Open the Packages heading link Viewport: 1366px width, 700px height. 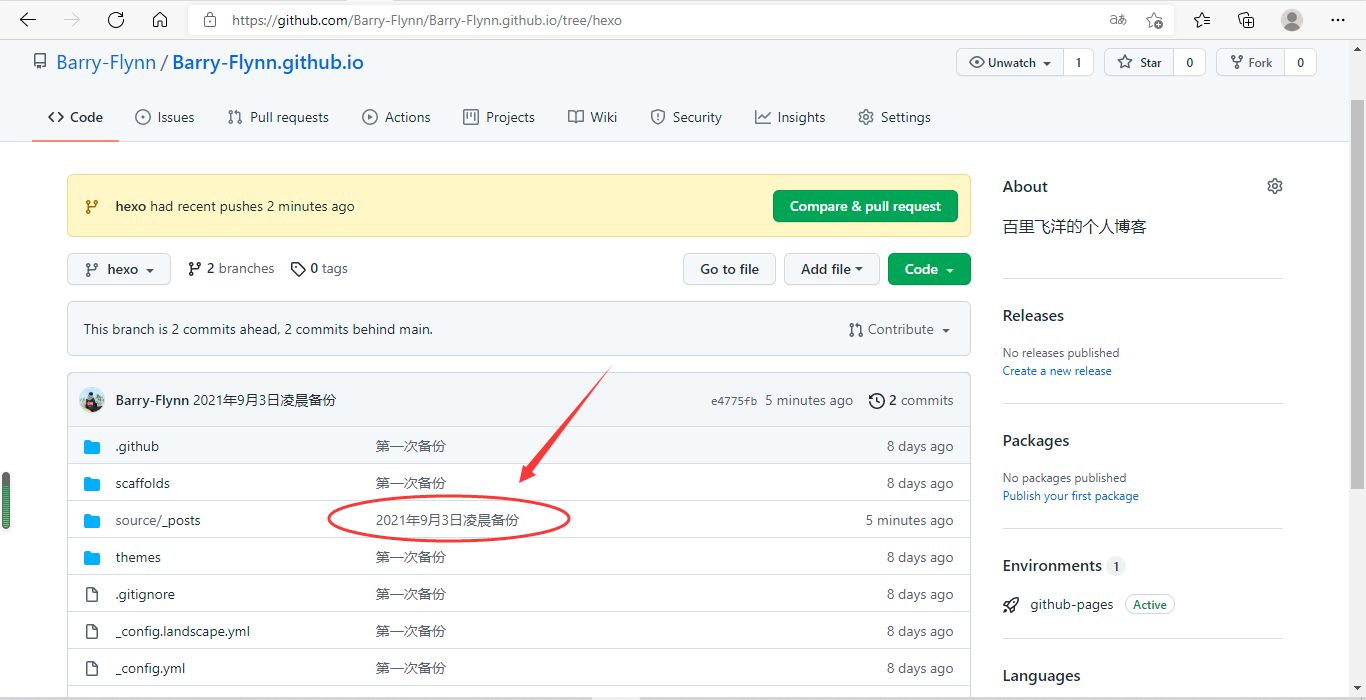(x=1036, y=441)
